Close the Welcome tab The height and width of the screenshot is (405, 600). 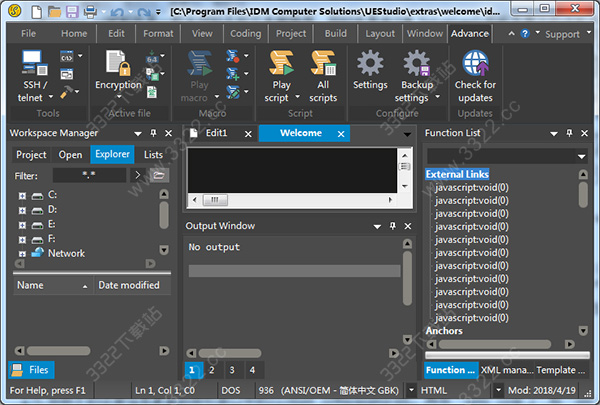pos(341,134)
